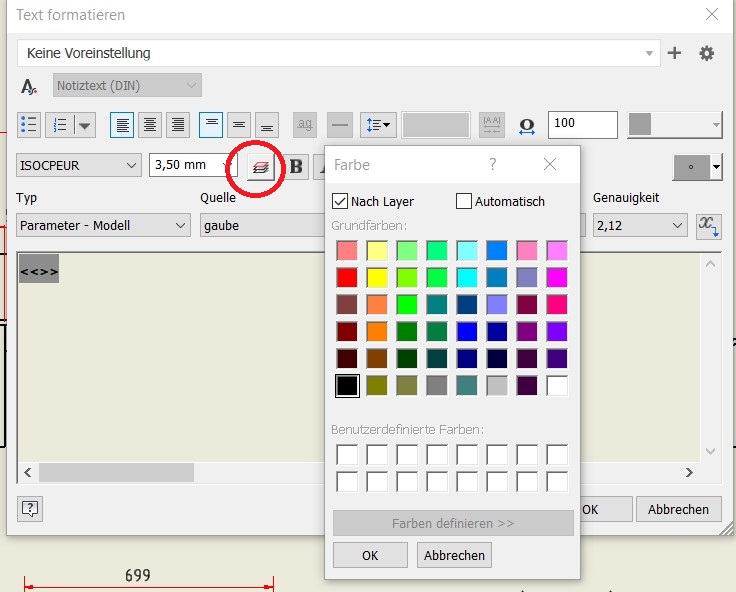The height and width of the screenshot is (592, 736).
Task: Center text horizontally
Action: (x=150, y=125)
